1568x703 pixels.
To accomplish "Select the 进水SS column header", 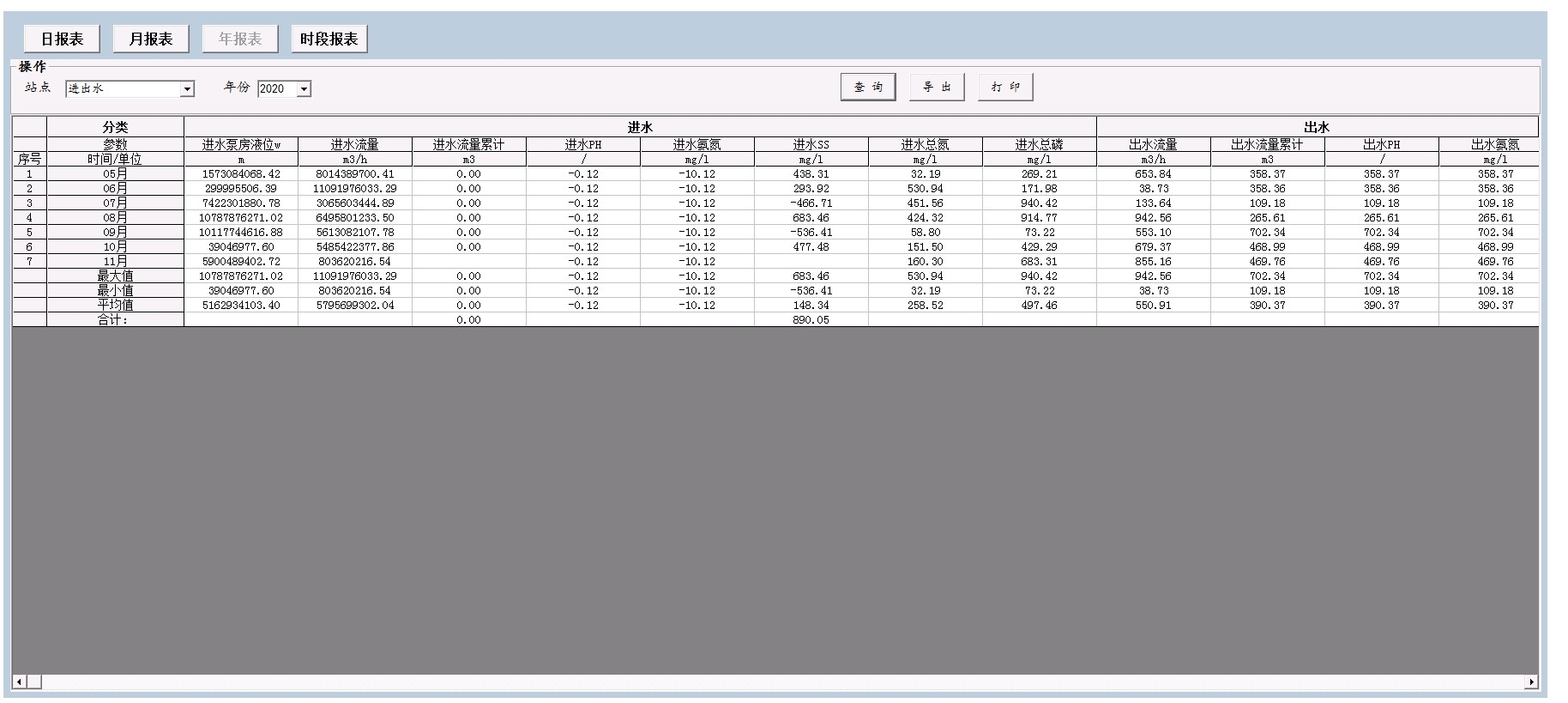I will [811, 144].
